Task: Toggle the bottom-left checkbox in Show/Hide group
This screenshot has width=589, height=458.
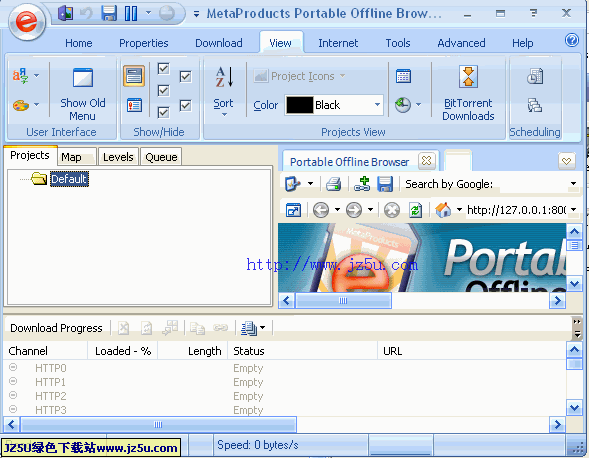Action: [x=163, y=112]
